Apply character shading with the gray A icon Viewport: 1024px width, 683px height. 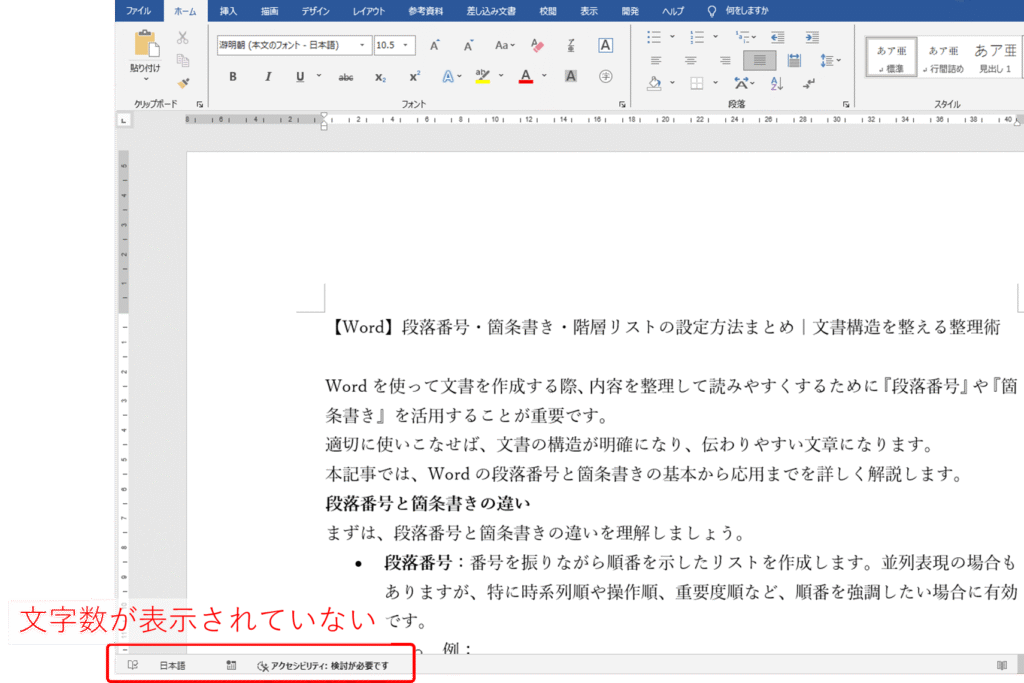click(x=571, y=76)
